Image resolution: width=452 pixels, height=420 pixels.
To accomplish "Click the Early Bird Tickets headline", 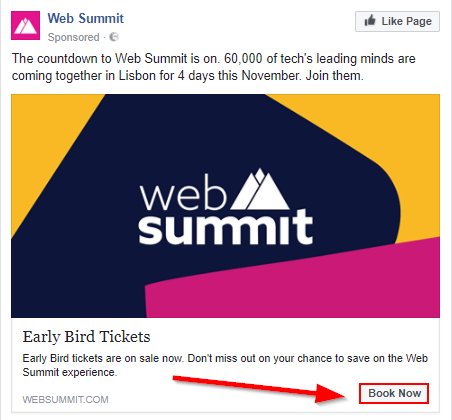I will click(86, 337).
